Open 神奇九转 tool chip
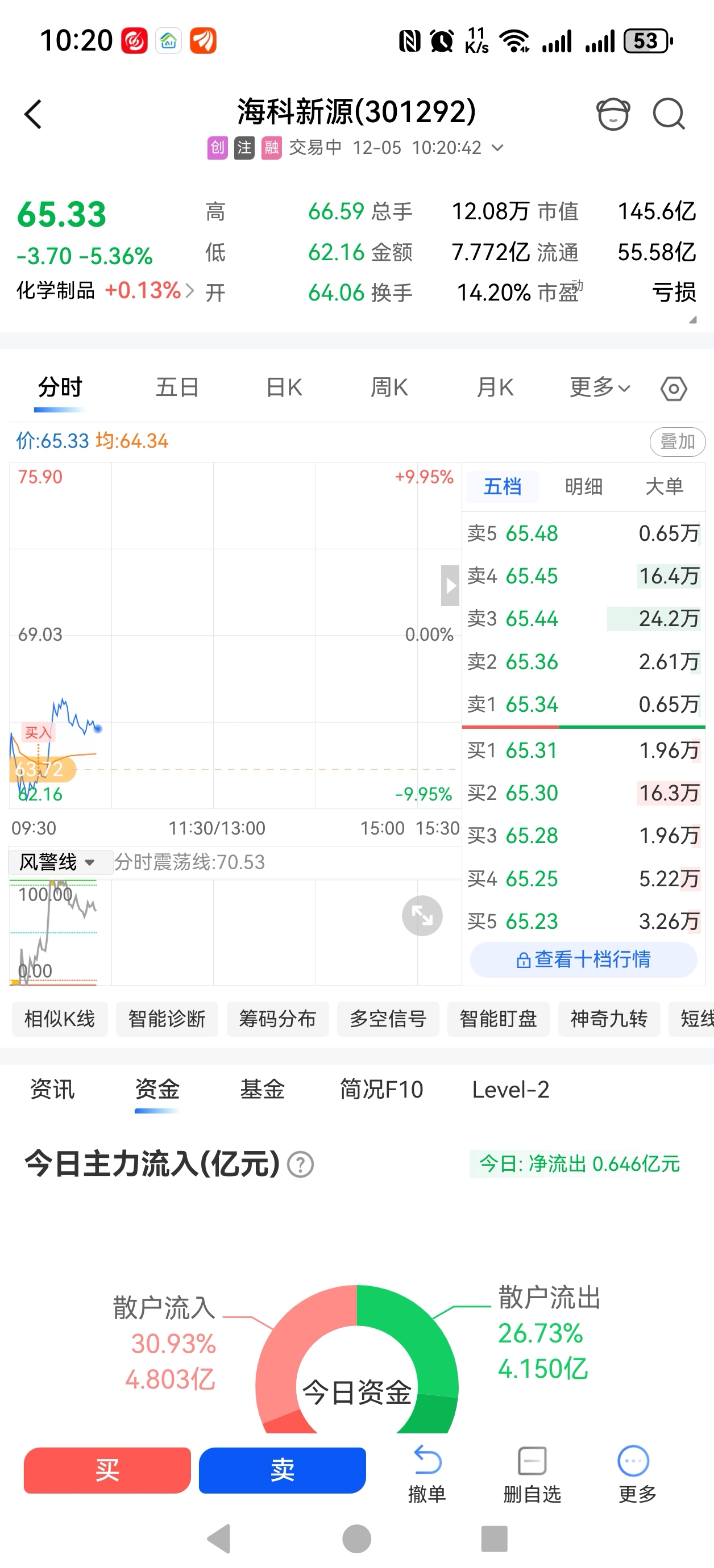This screenshot has width=714, height=1568. [609, 1019]
